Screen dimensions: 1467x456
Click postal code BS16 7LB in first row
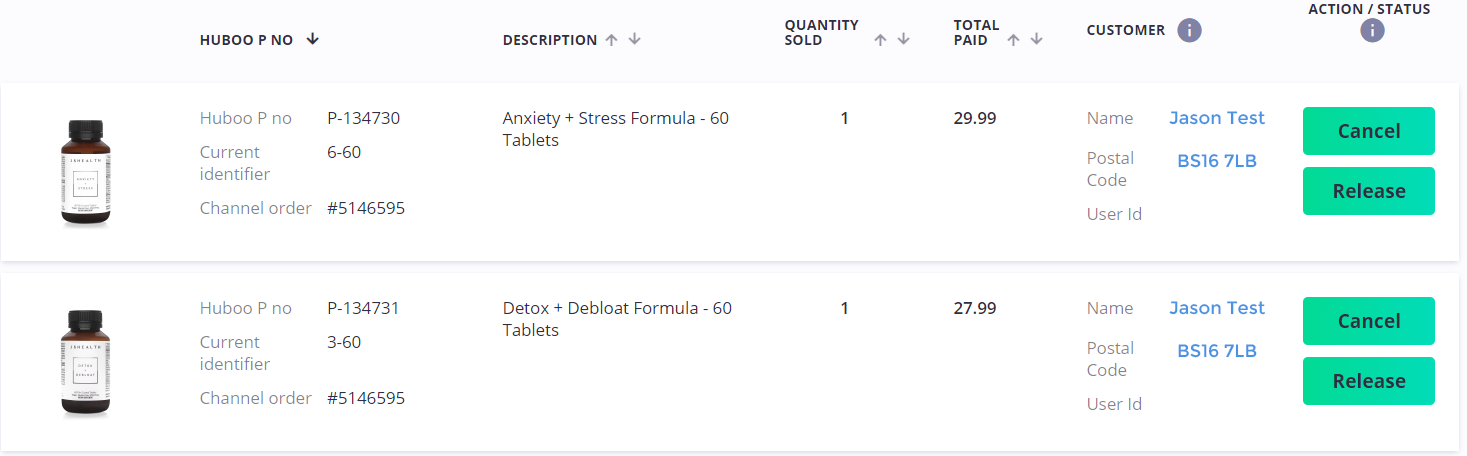[1216, 161]
